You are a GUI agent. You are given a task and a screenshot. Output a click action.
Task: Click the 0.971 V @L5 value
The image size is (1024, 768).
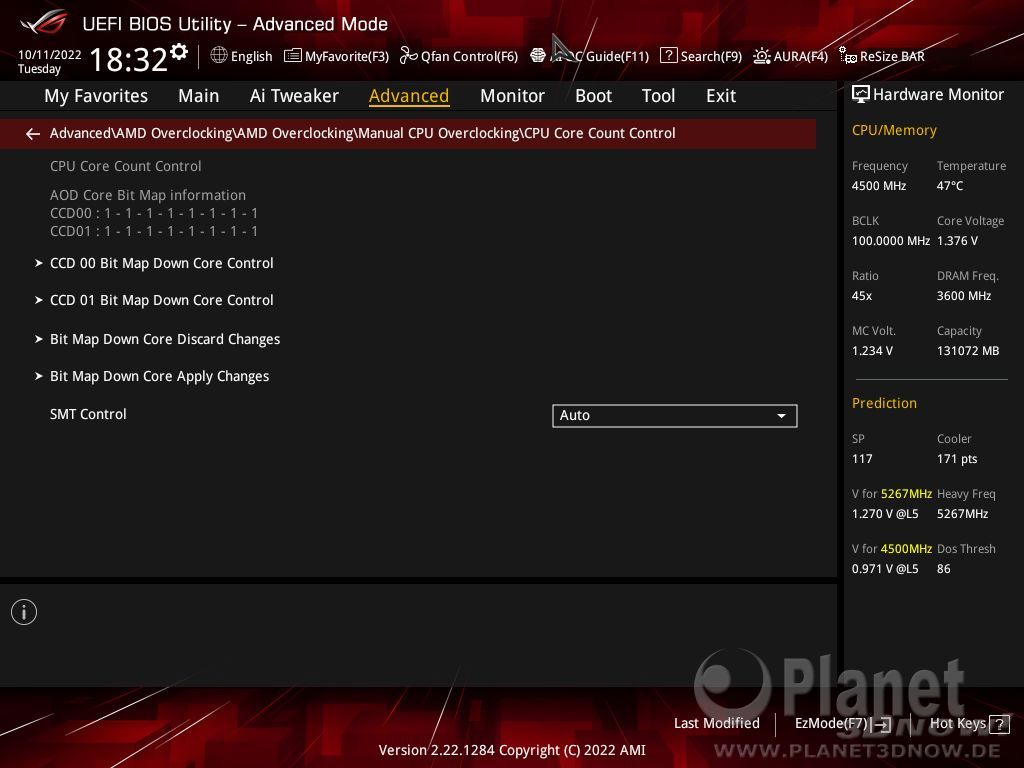885,569
